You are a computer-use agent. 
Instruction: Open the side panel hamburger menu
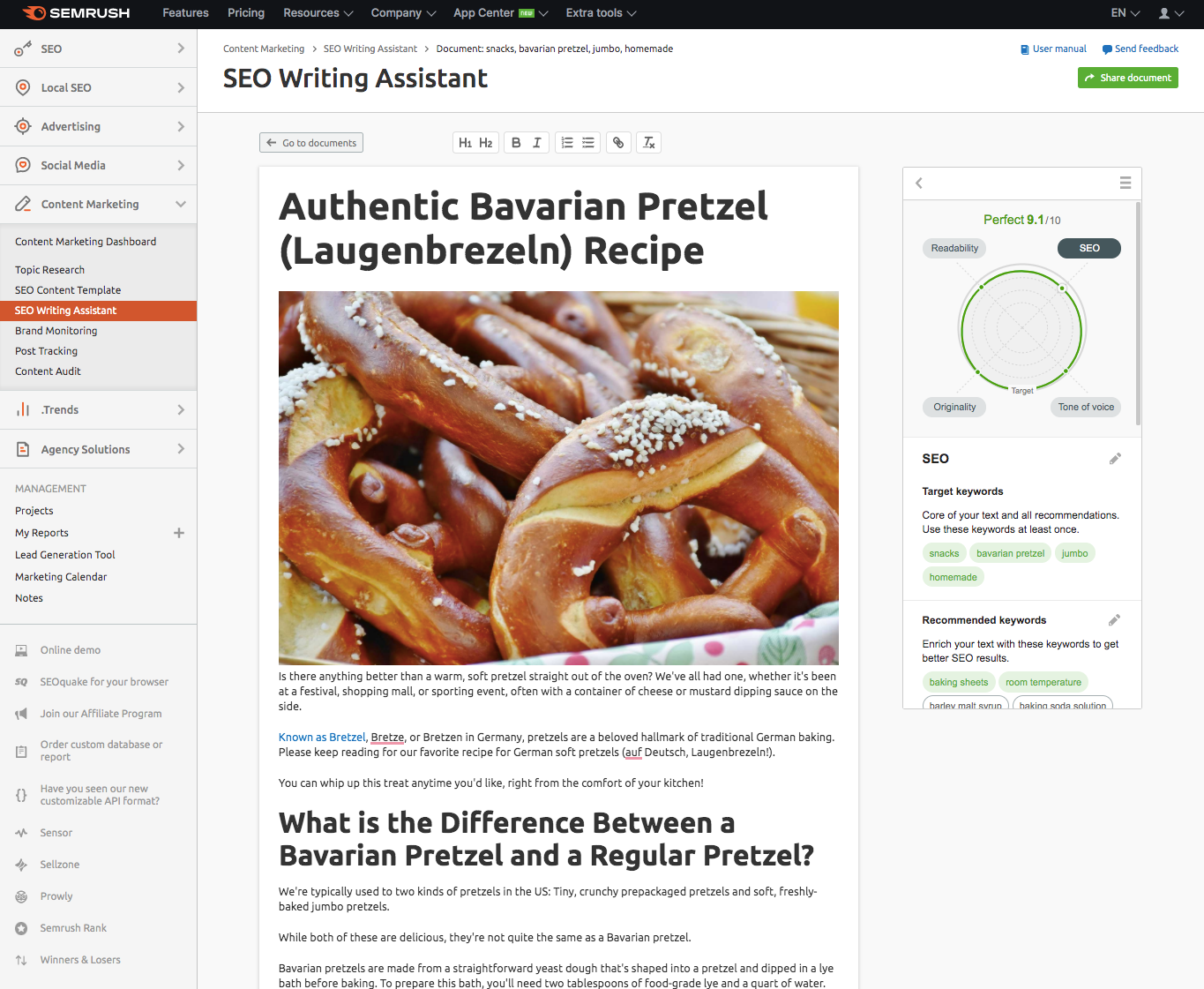1125,183
